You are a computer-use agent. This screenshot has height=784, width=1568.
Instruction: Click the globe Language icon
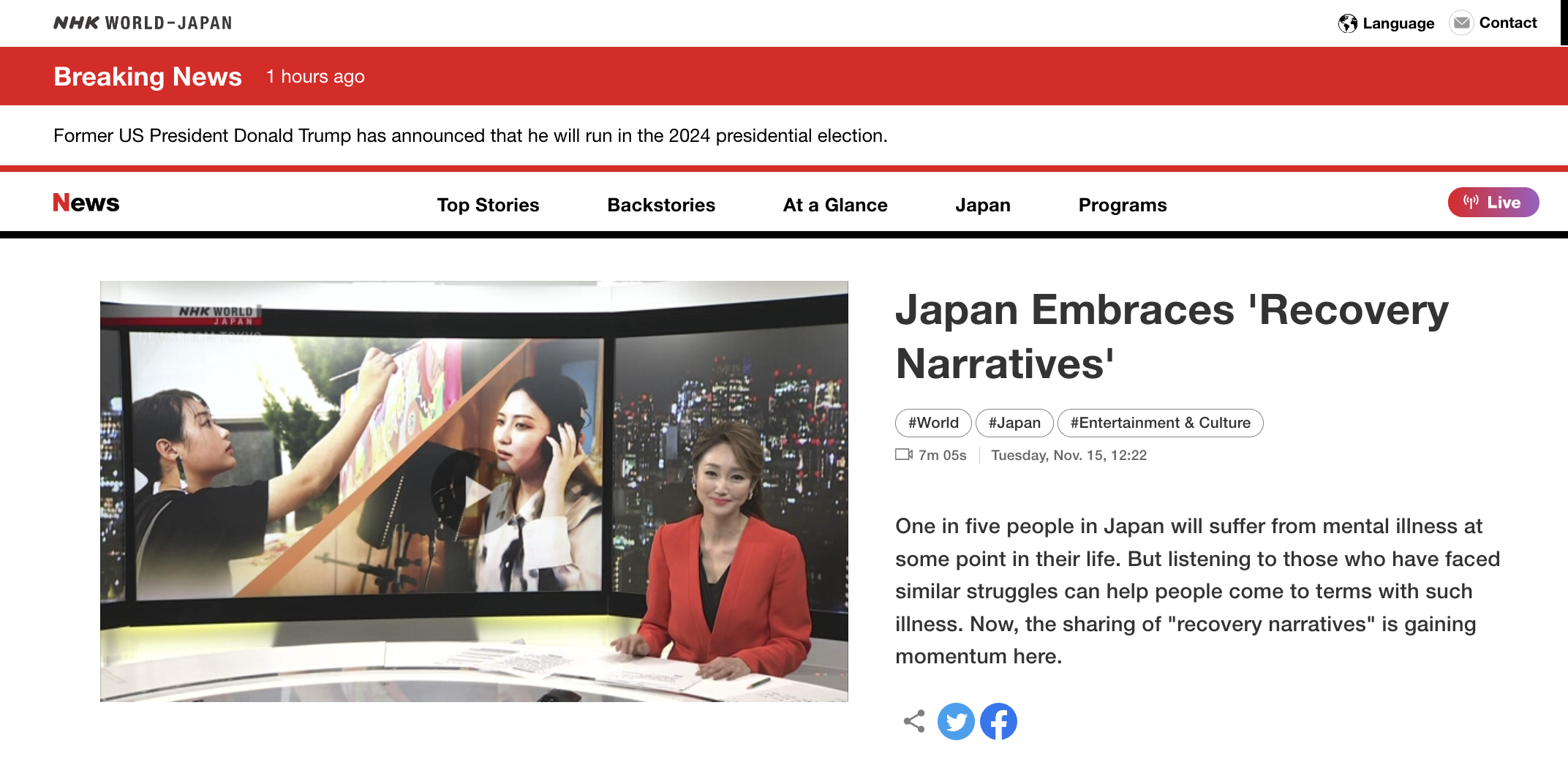(1347, 23)
